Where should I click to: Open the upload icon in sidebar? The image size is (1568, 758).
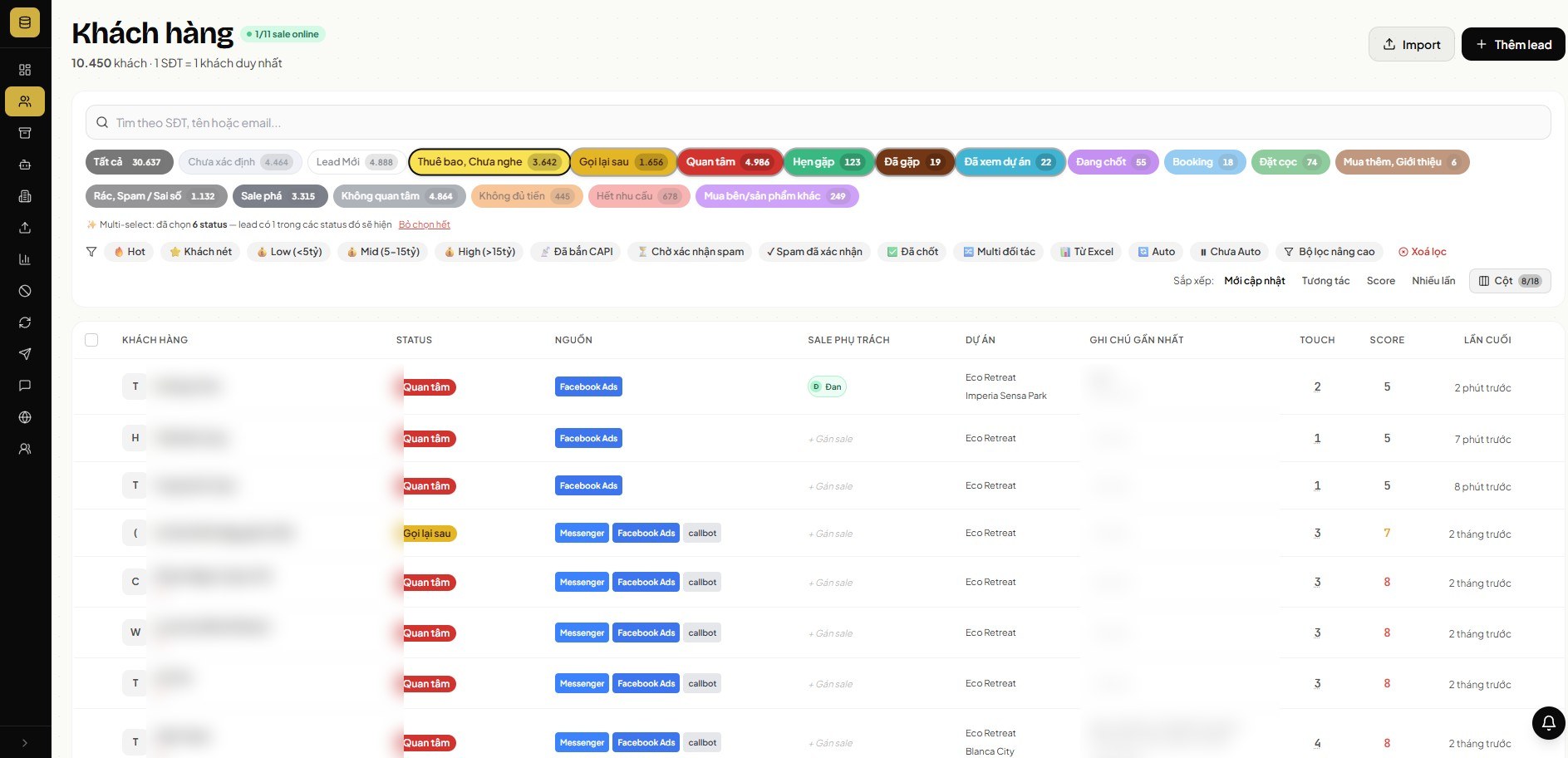tap(25, 228)
